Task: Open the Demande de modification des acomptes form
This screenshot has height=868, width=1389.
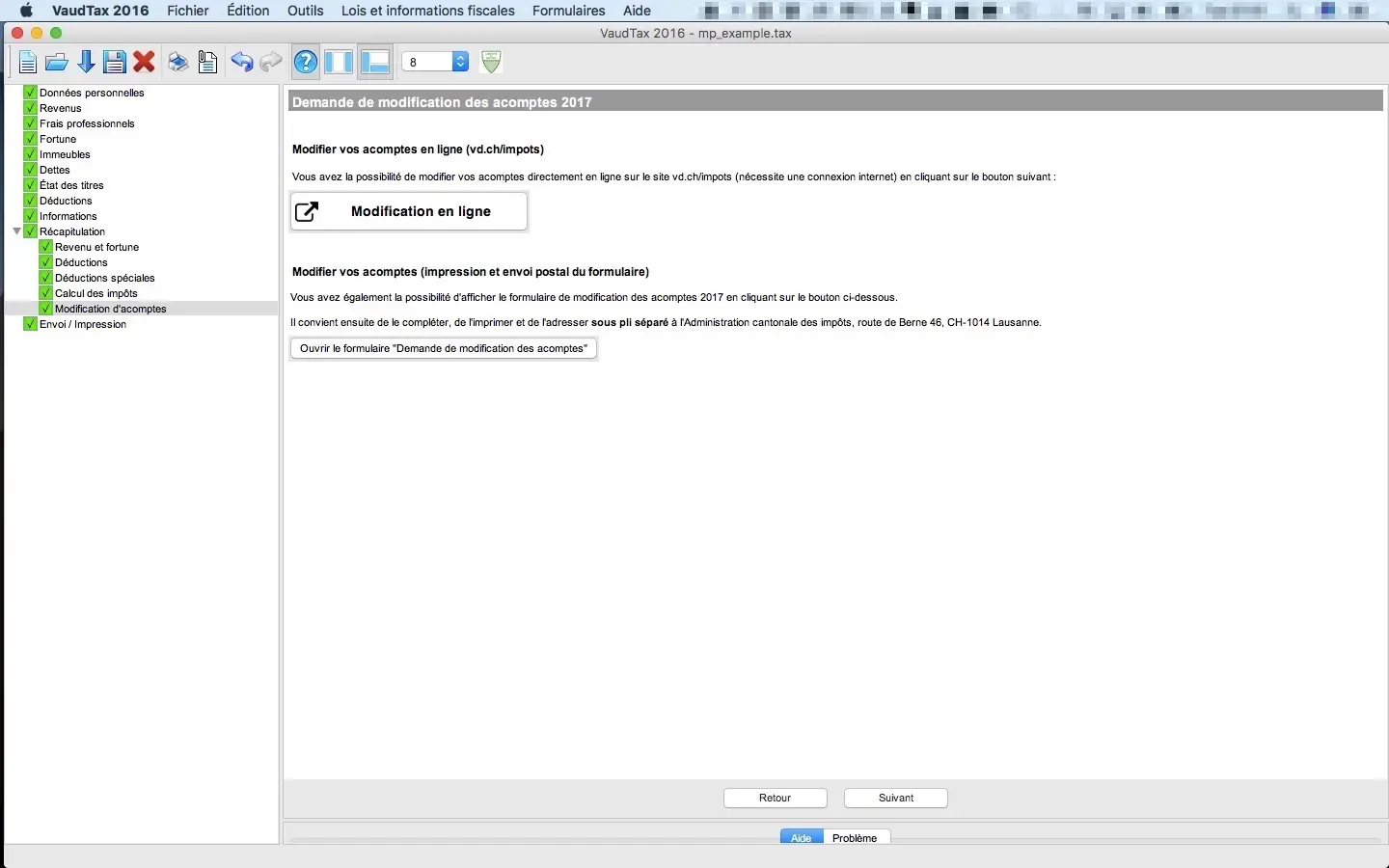Action: (444, 348)
